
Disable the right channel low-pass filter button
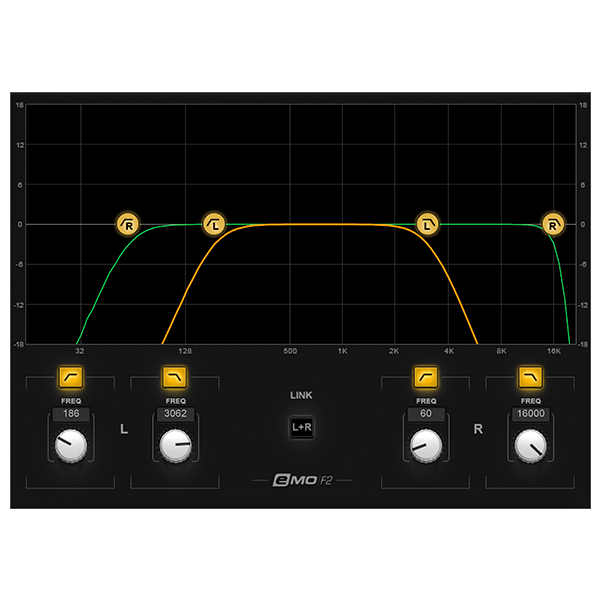pyautogui.click(x=529, y=377)
